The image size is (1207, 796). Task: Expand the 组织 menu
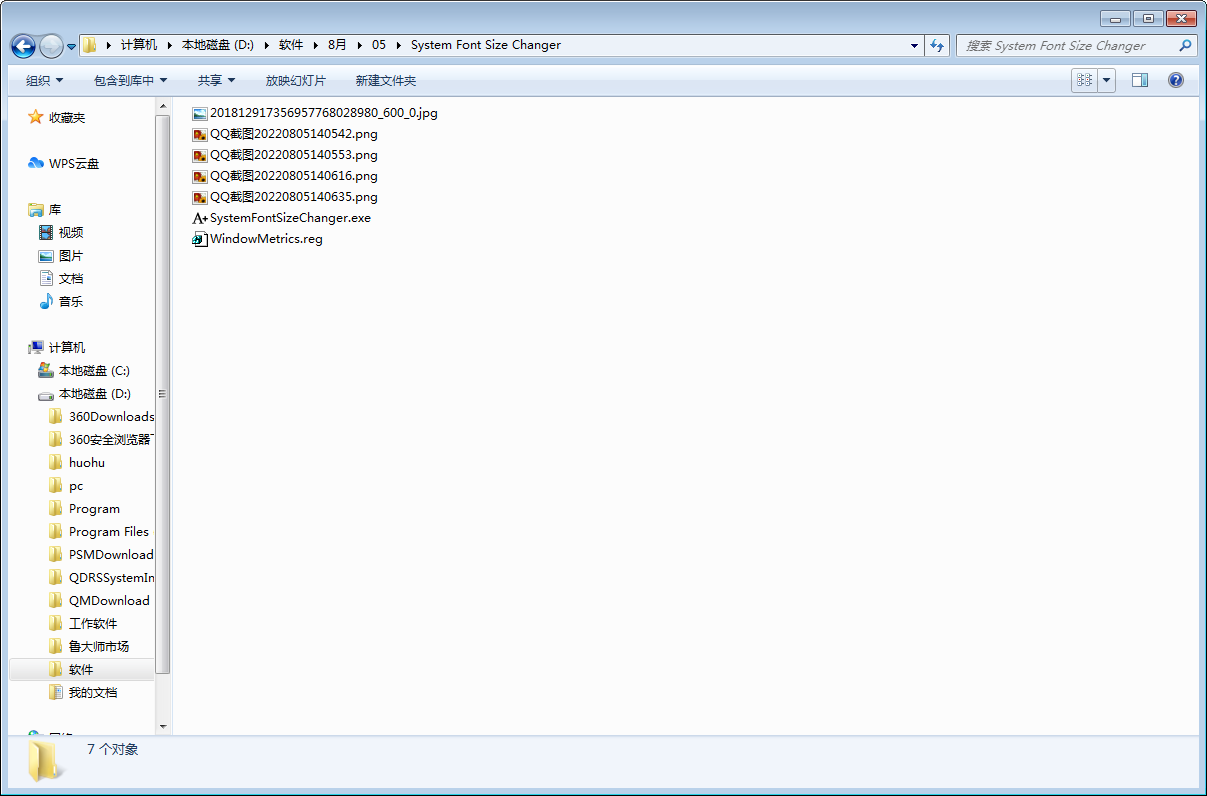[x=42, y=80]
